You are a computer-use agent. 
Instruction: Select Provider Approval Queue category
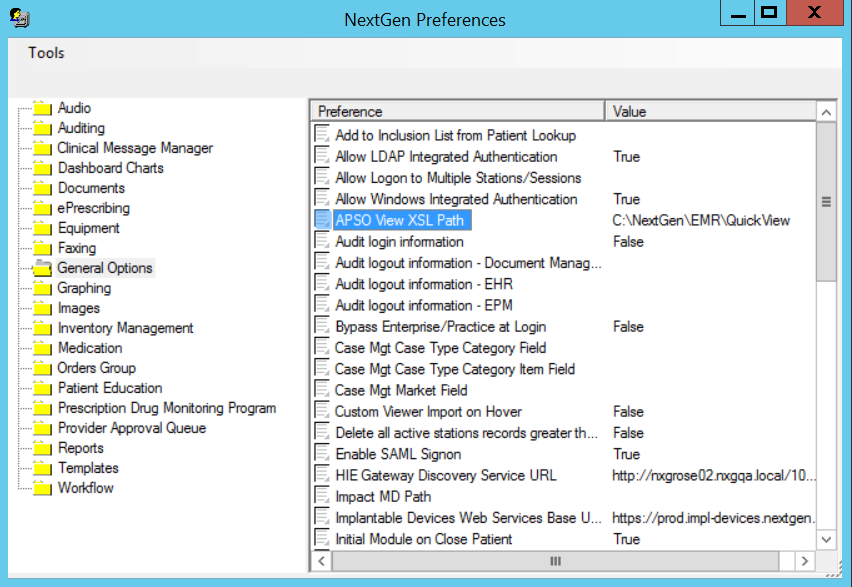tap(132, 428)
